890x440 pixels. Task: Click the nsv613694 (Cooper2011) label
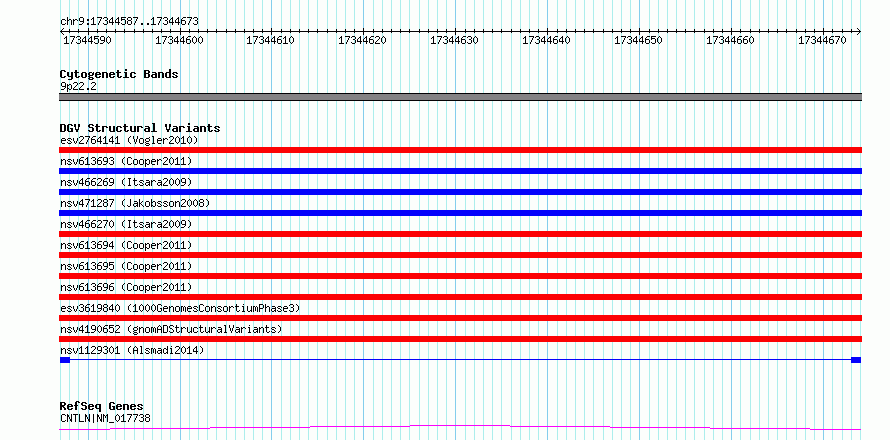(126, 245)
